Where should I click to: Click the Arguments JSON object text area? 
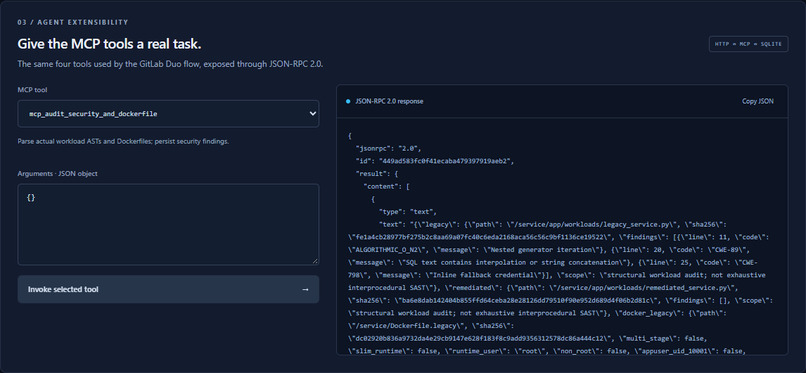click(x=168, y=225)
